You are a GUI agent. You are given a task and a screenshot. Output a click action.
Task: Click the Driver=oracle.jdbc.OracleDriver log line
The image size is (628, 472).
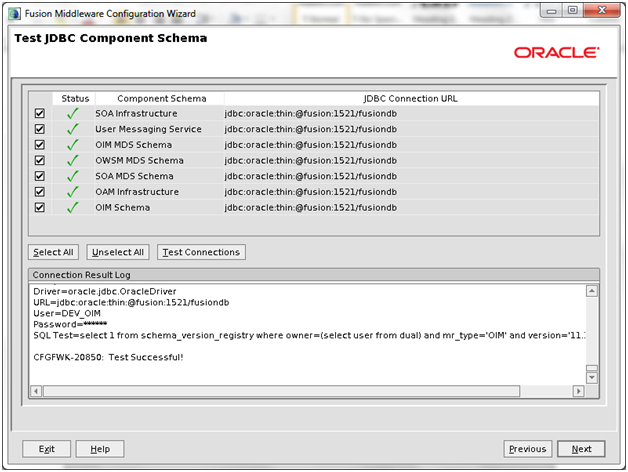105,291
